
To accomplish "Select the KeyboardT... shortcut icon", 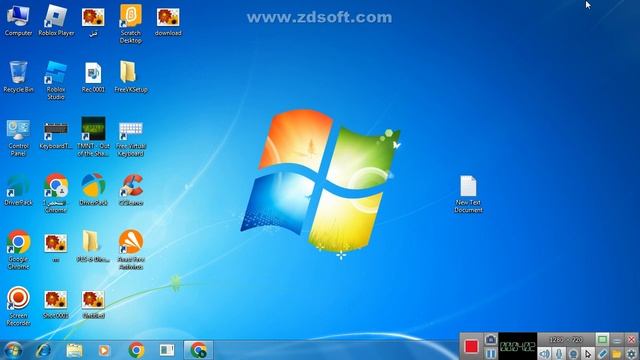I will 56,135.
